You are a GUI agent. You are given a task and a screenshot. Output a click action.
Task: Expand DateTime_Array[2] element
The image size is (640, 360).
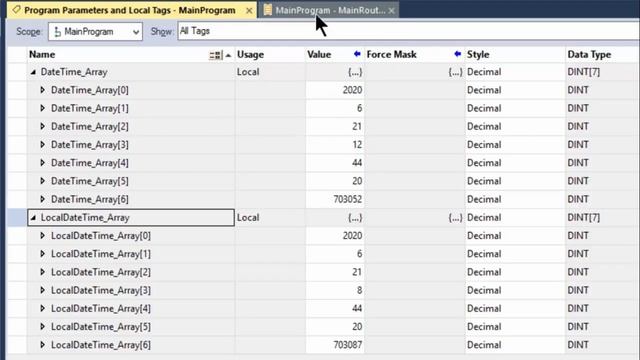[42, 126]
